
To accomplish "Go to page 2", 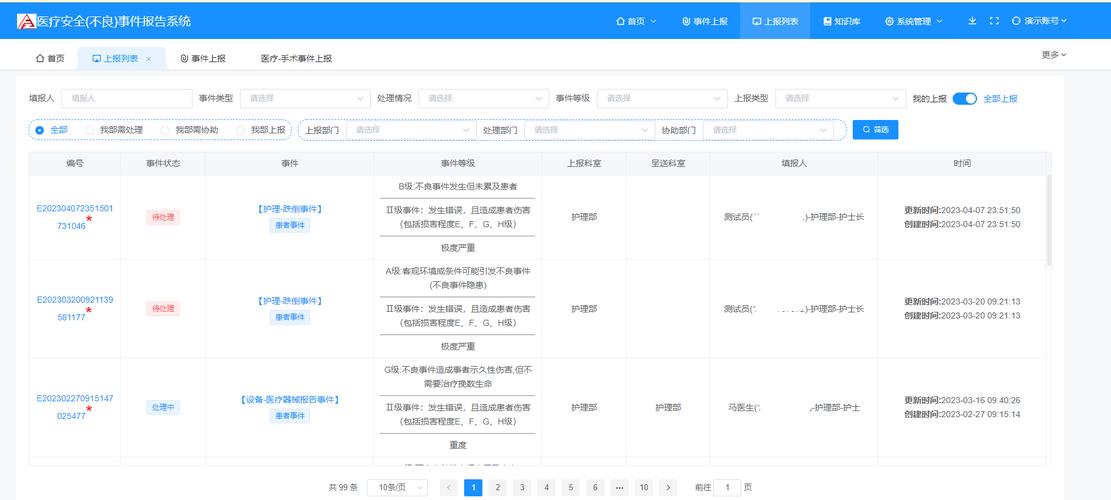I will coord(497,487).
